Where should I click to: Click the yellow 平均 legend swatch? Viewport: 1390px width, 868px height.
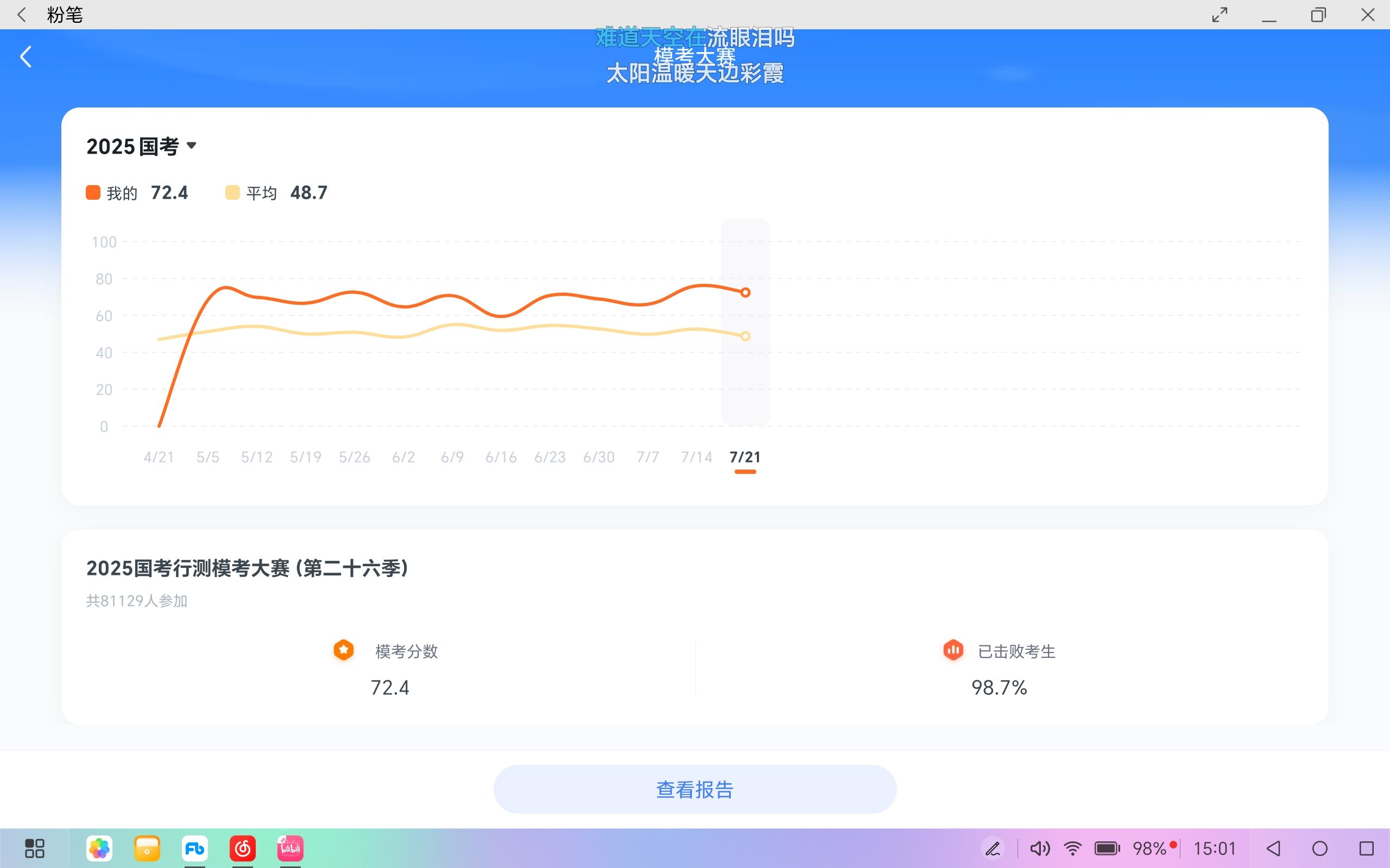pyautogui.click(x=232, y=192)
